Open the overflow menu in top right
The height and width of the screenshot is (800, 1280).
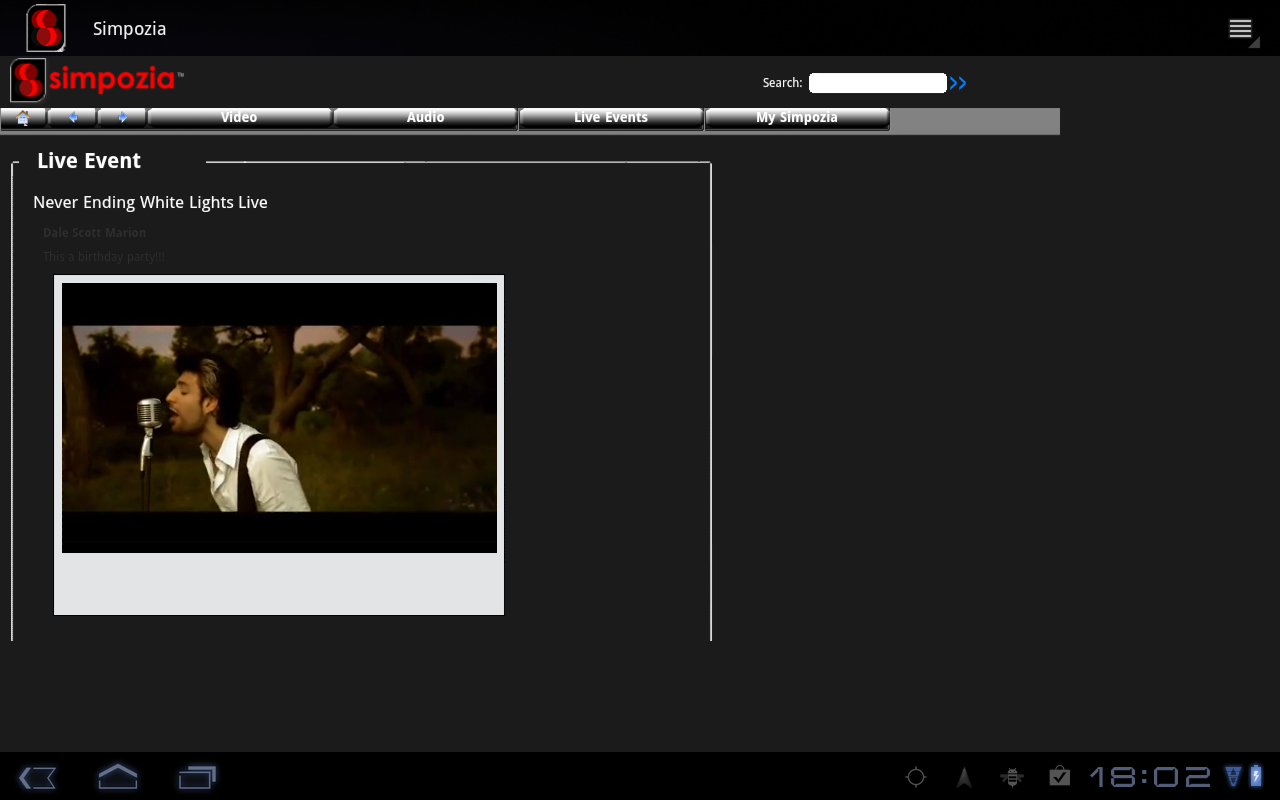click(x=1241, y=29)
